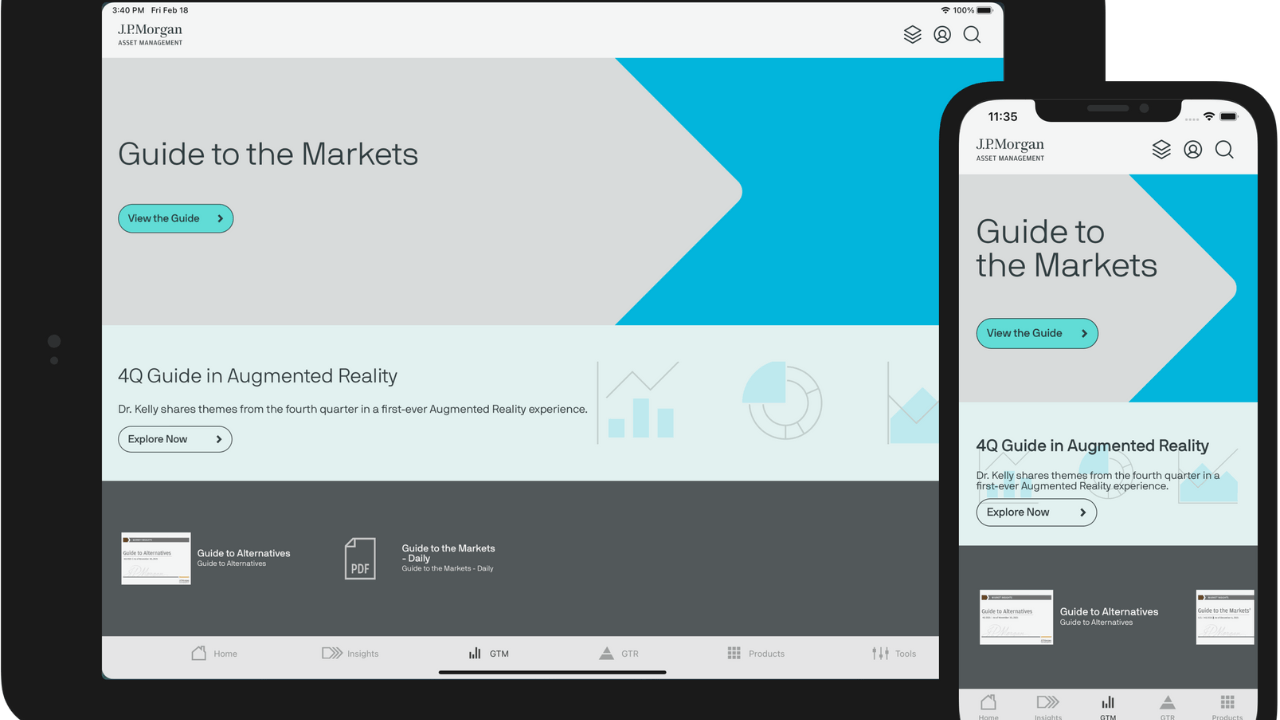
Task: Tap the 4Q Guide in Augmented Reality heading on the phone
Action: (x=1093, y=446)
